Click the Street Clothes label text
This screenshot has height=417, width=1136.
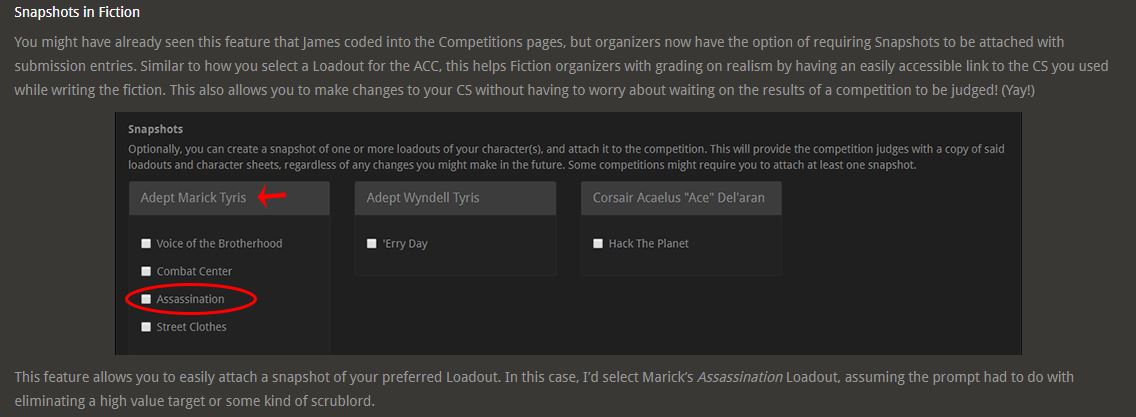coord(191,327)
